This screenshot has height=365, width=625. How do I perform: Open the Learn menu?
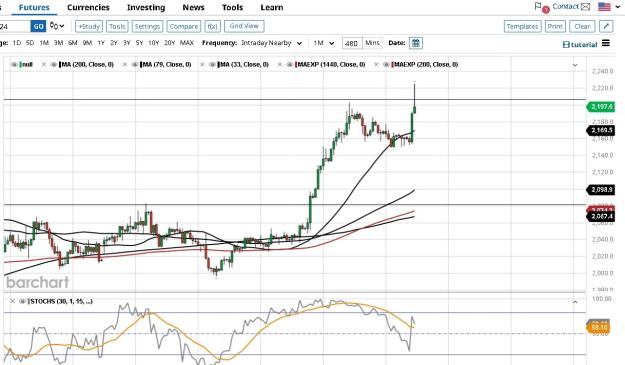point(272,8)
